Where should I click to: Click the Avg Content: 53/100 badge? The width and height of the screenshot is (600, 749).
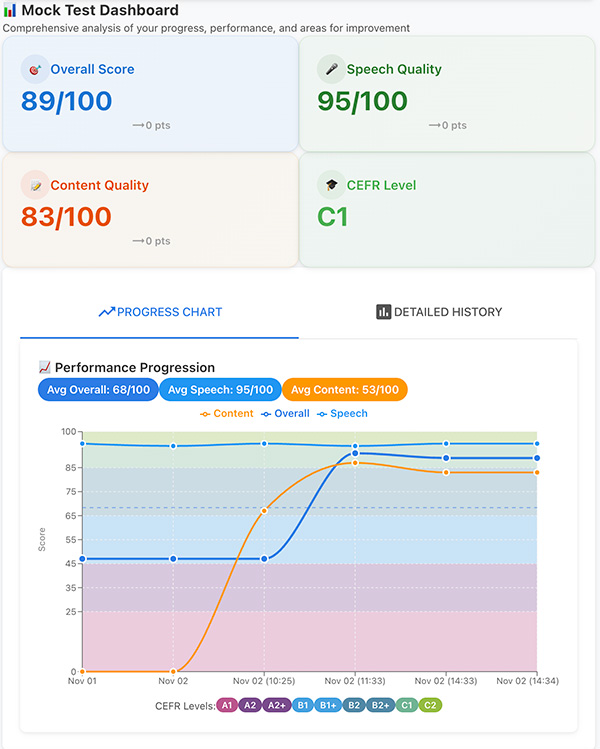point(345,390)
